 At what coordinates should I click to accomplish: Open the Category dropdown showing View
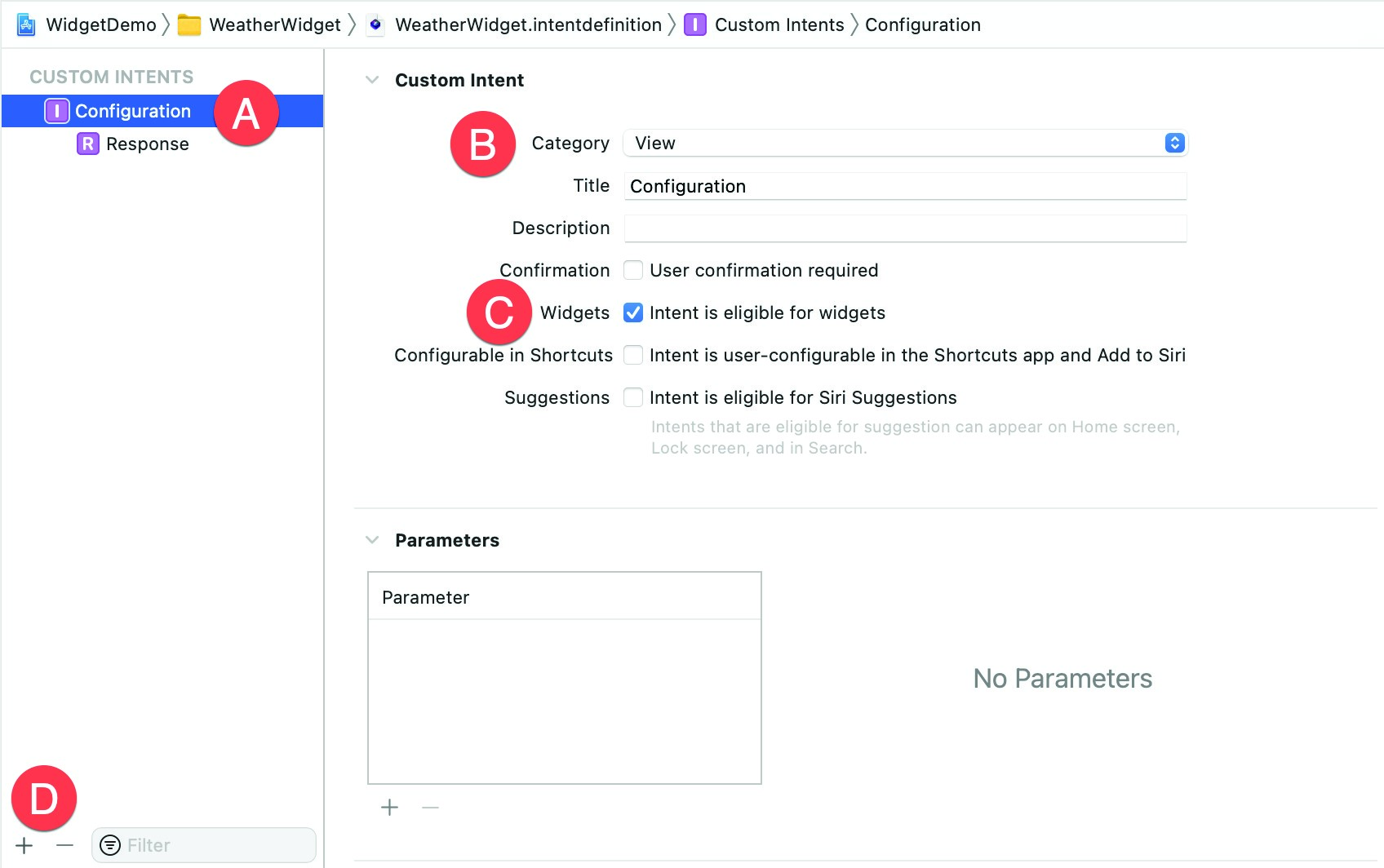point(905,143)
